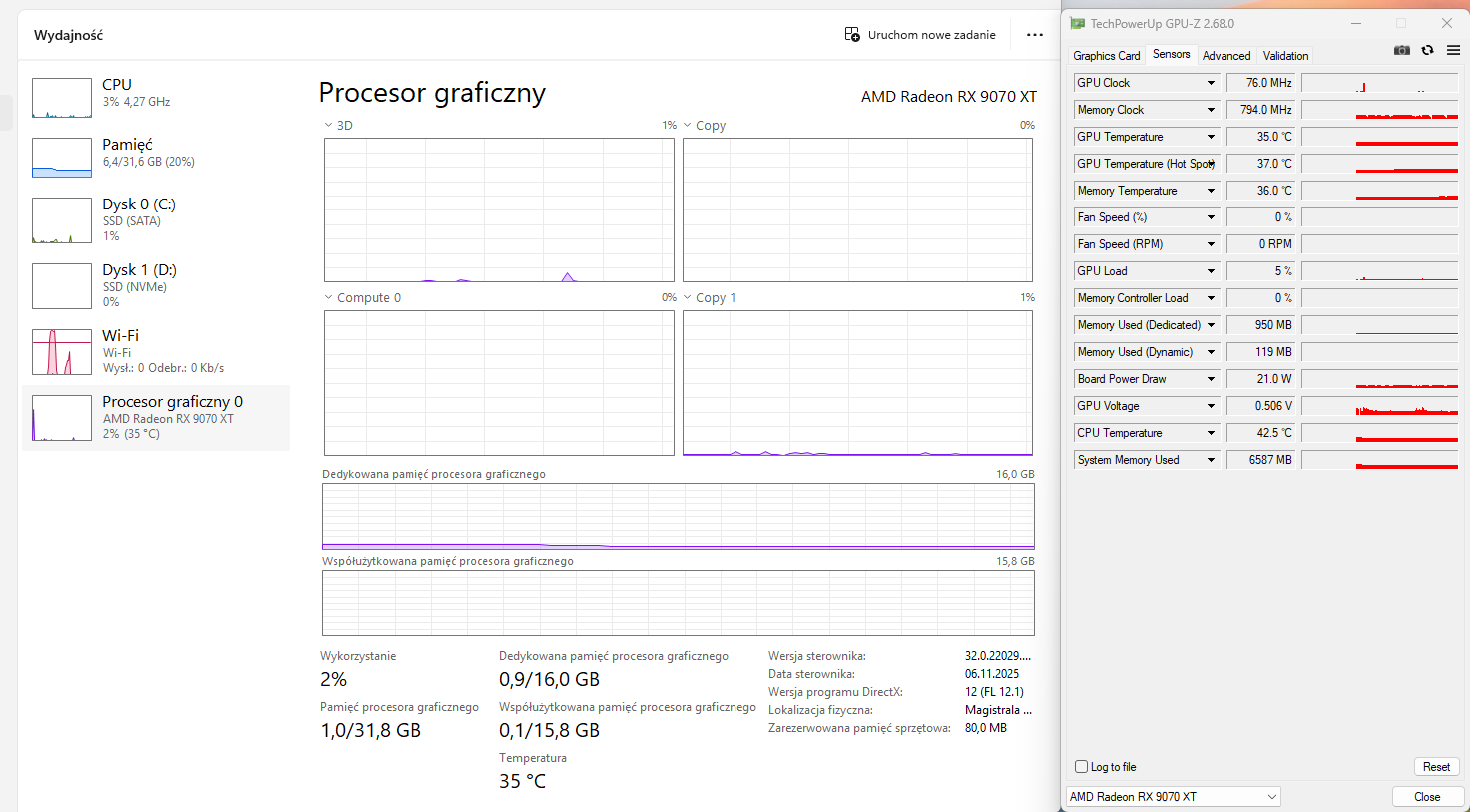Click the driver date 06.11.2025 value

(x=993, y=674)
